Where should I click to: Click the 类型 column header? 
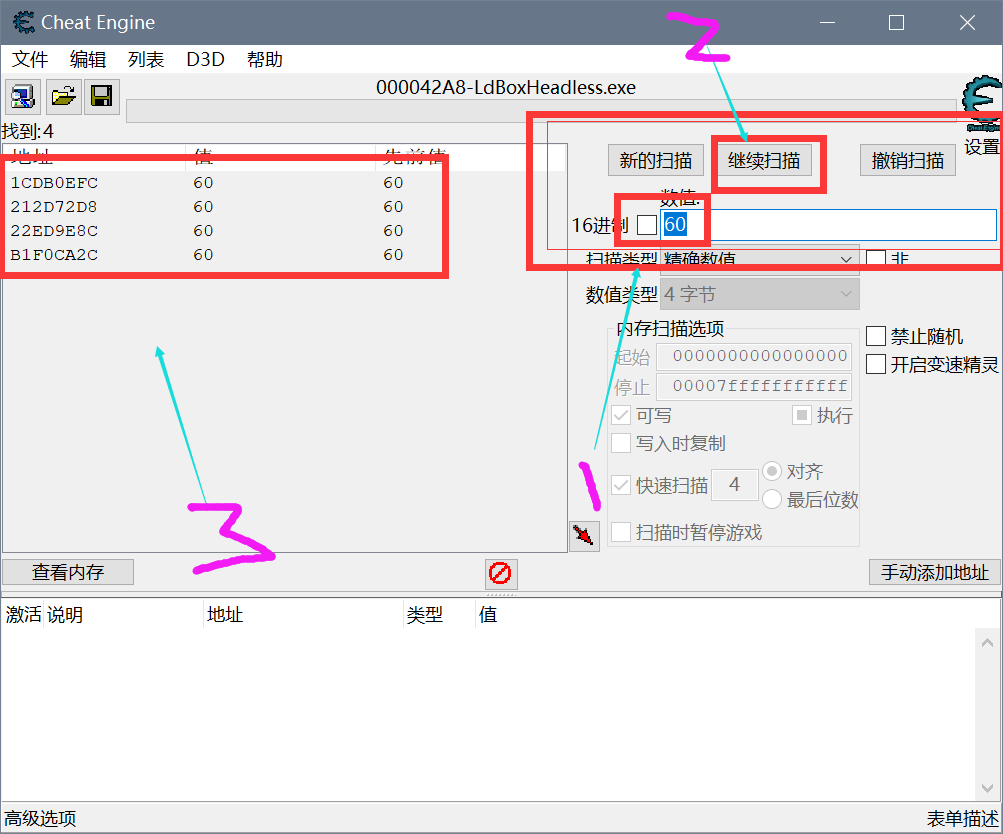click(x=439, y=615)
